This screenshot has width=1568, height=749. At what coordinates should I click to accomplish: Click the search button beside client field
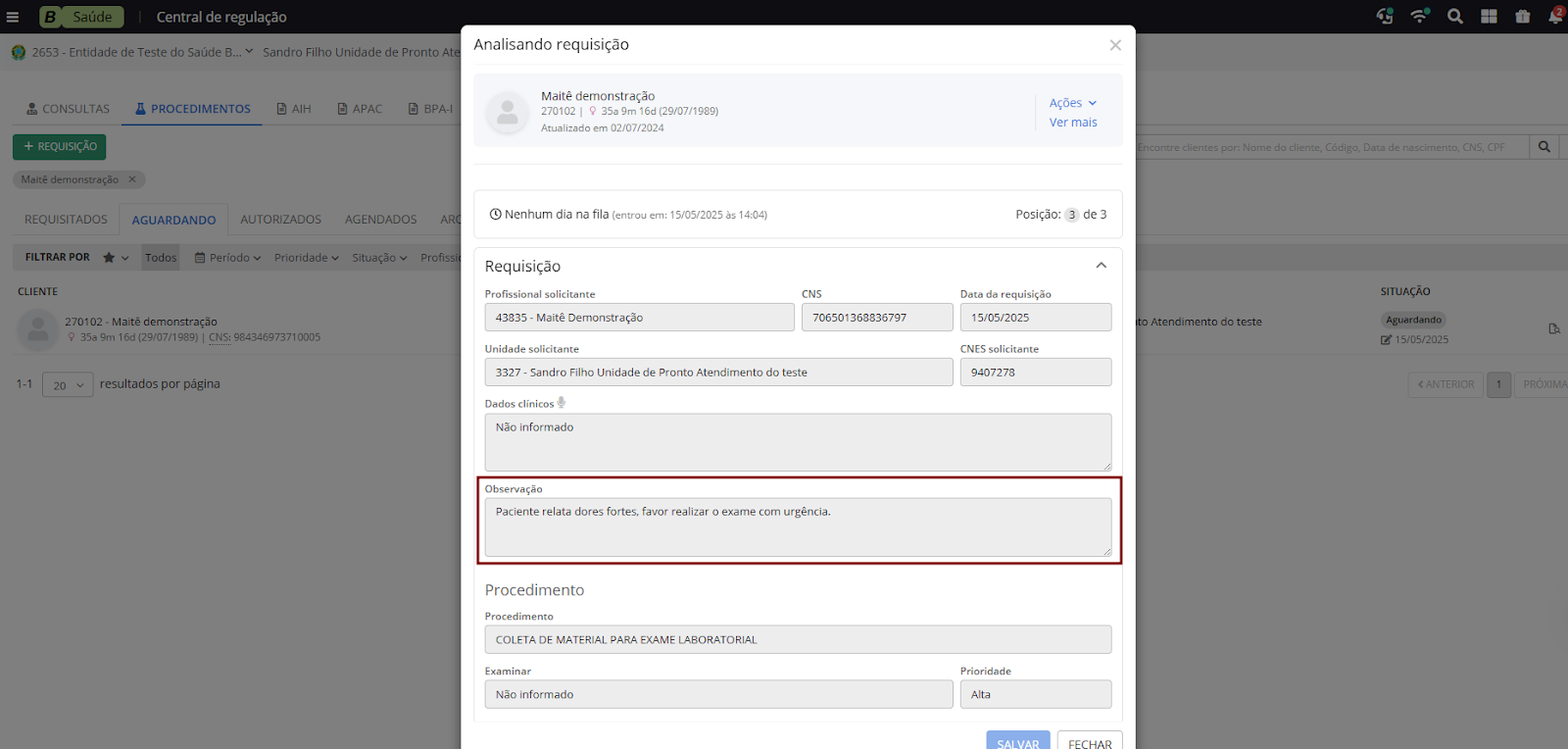tap(1544, 147)
